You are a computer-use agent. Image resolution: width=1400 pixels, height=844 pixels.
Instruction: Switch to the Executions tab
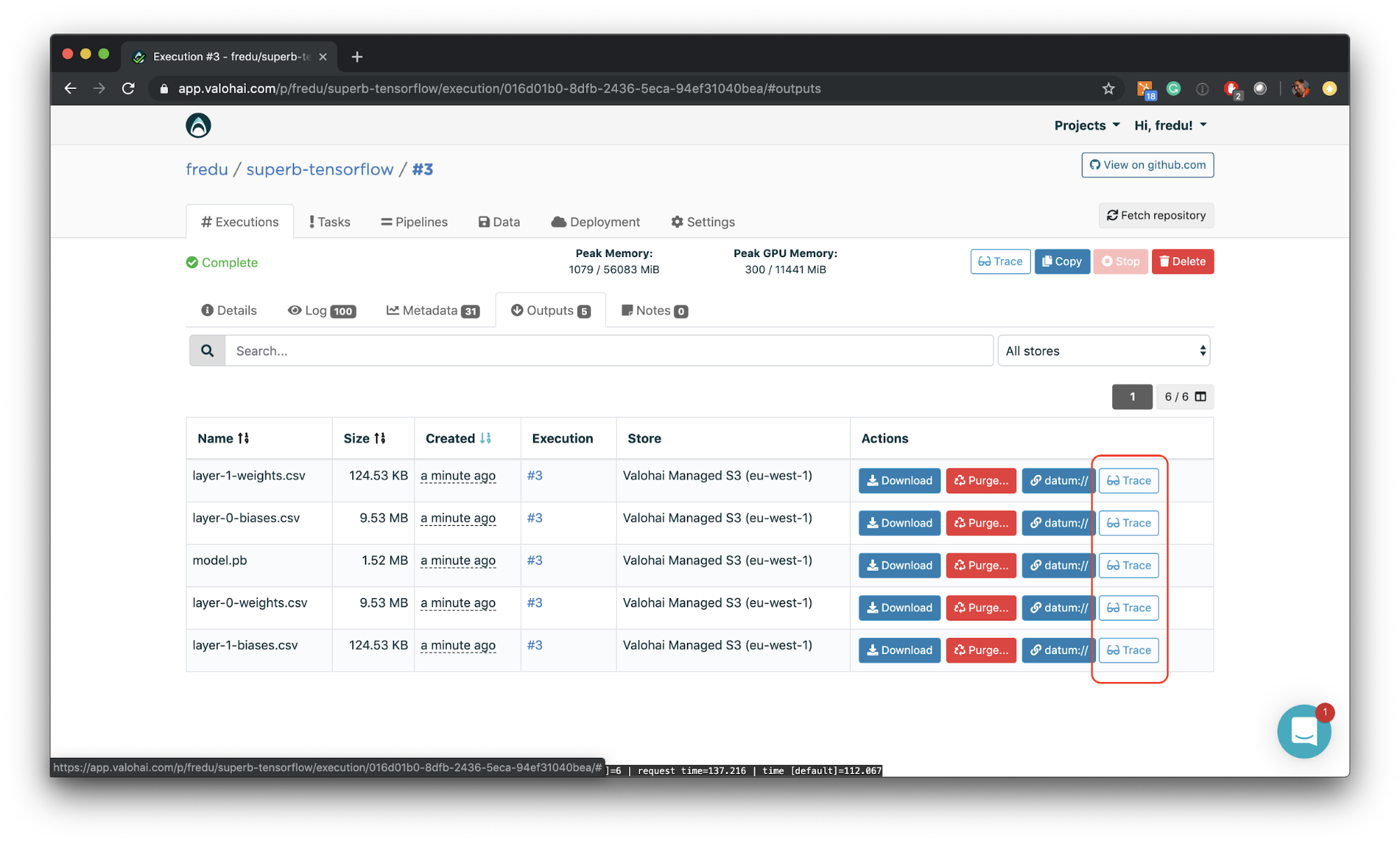point(240,221)
